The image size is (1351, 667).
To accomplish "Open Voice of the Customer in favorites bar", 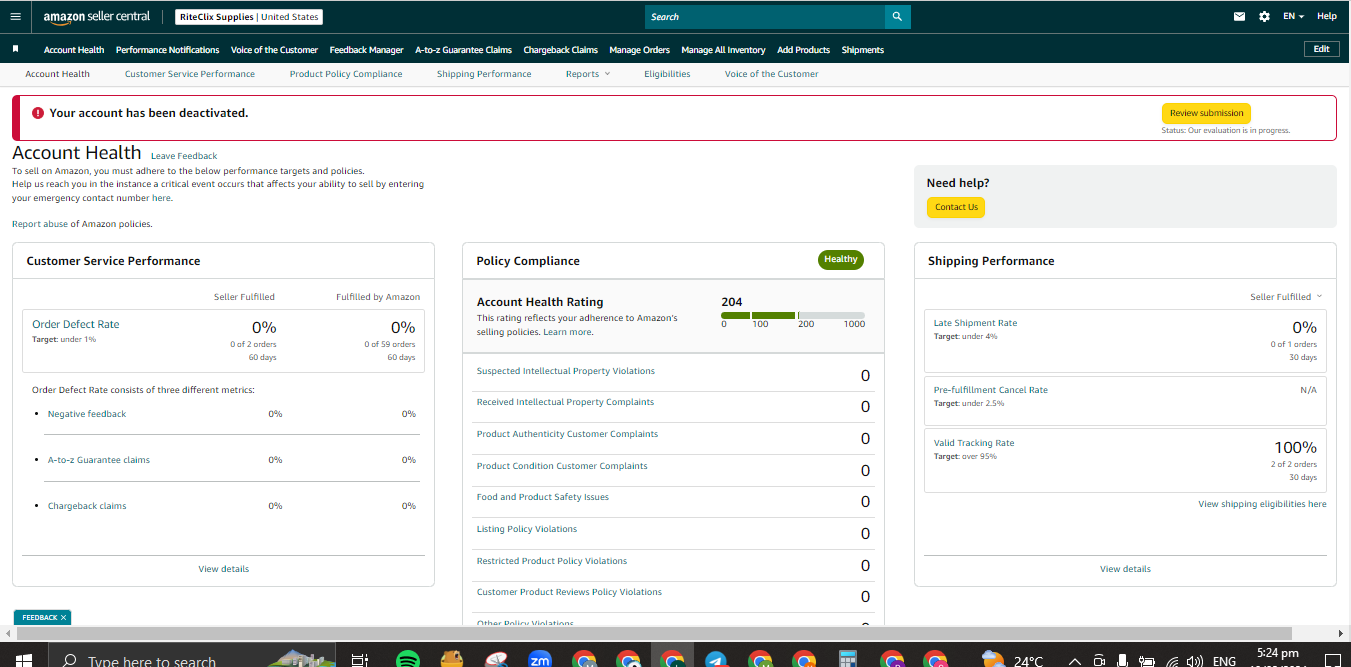I will point(274,50).
